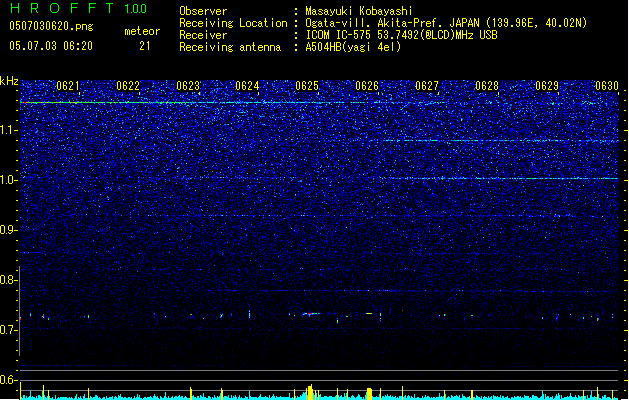Click the meteor count value 21

click(145, 46)
